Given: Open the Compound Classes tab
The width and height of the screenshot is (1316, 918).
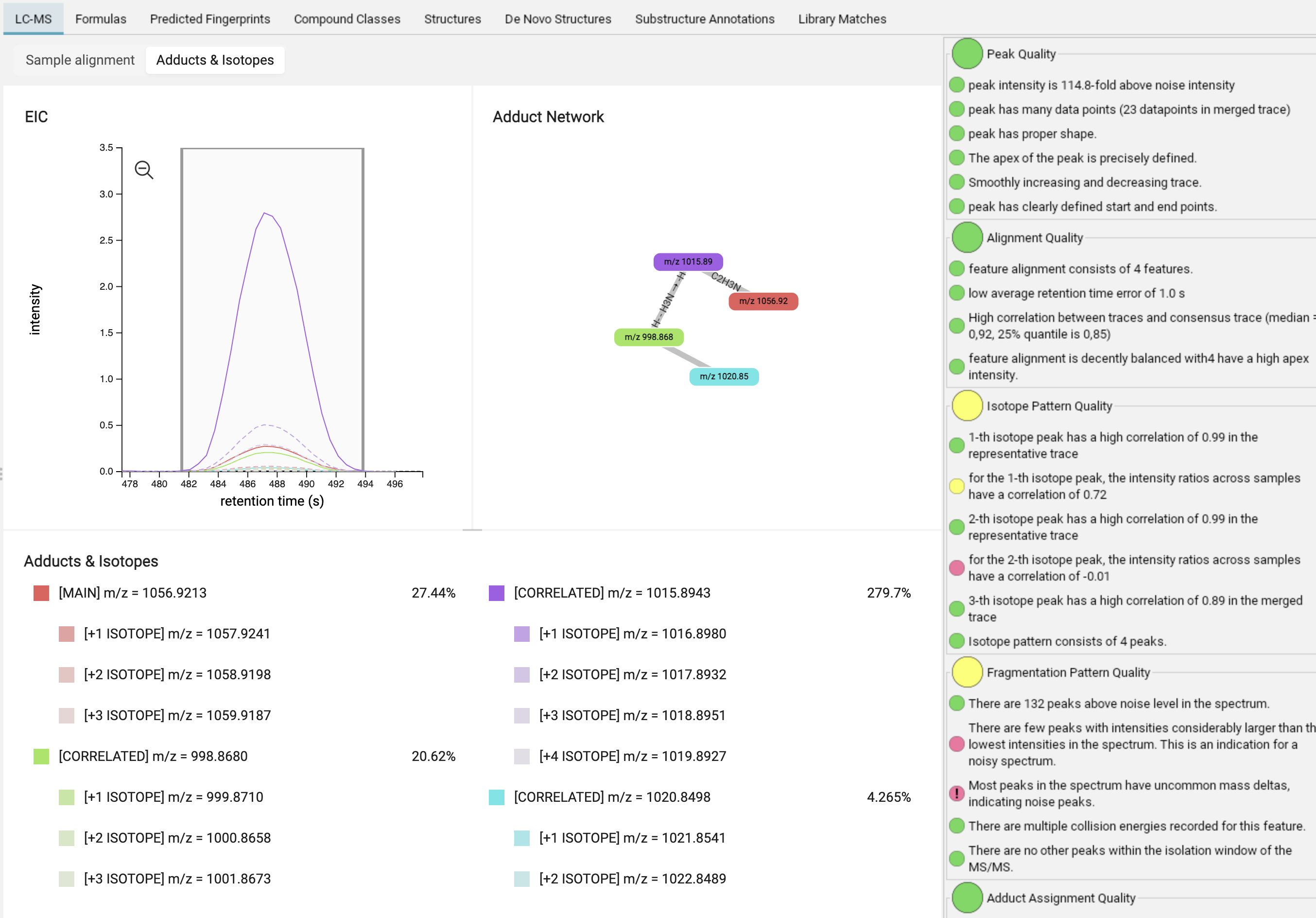Looking at the screenshot, I should pyautogui.click(x=347, y=19).
